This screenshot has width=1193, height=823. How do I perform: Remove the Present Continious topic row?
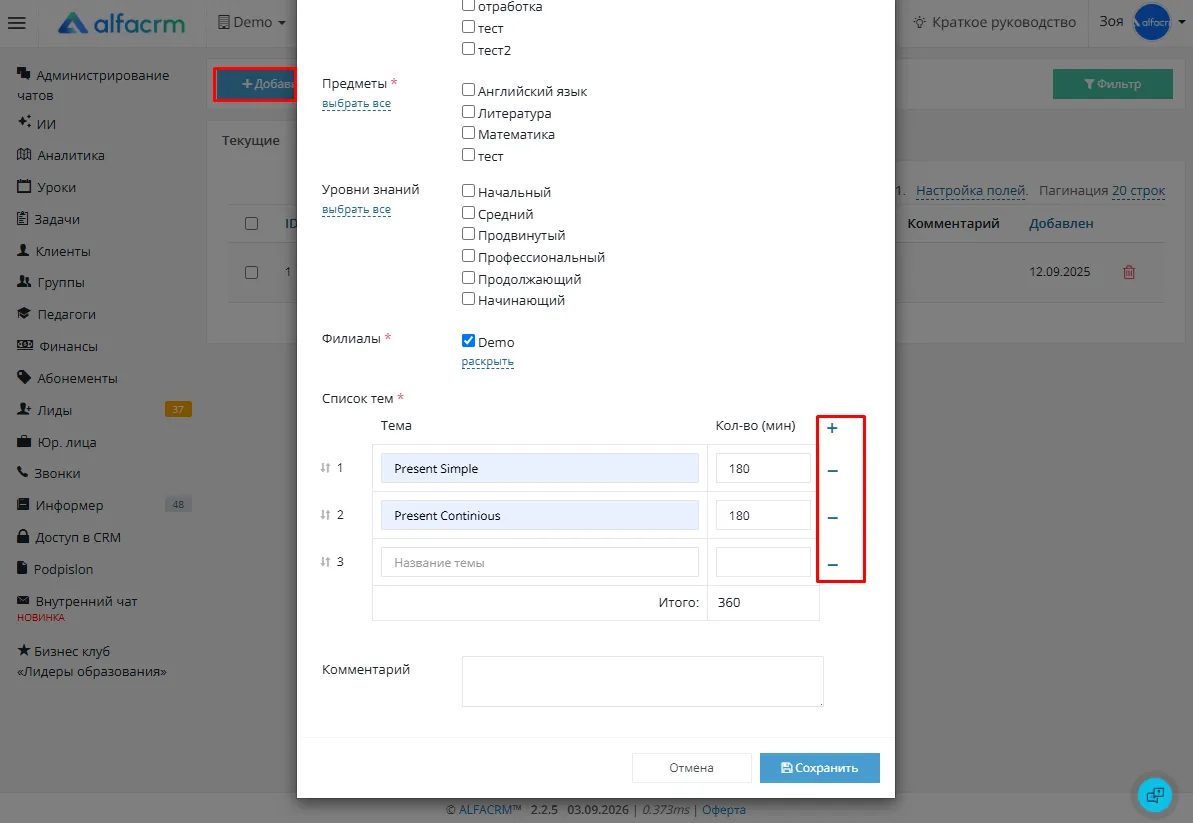(832, 518)
